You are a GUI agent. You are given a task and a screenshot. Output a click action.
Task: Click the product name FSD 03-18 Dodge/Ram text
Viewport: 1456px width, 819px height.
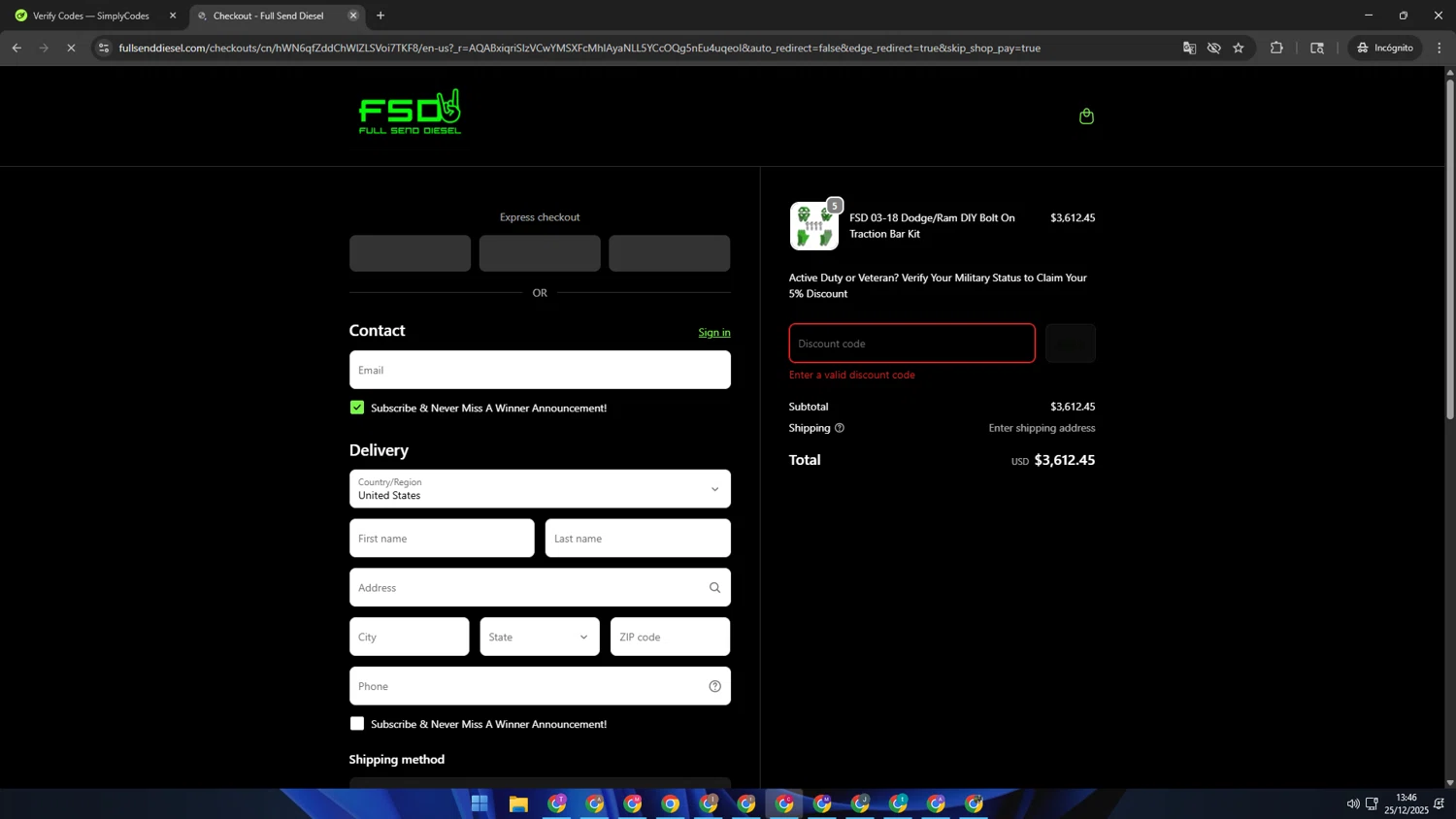coord(932,226)
